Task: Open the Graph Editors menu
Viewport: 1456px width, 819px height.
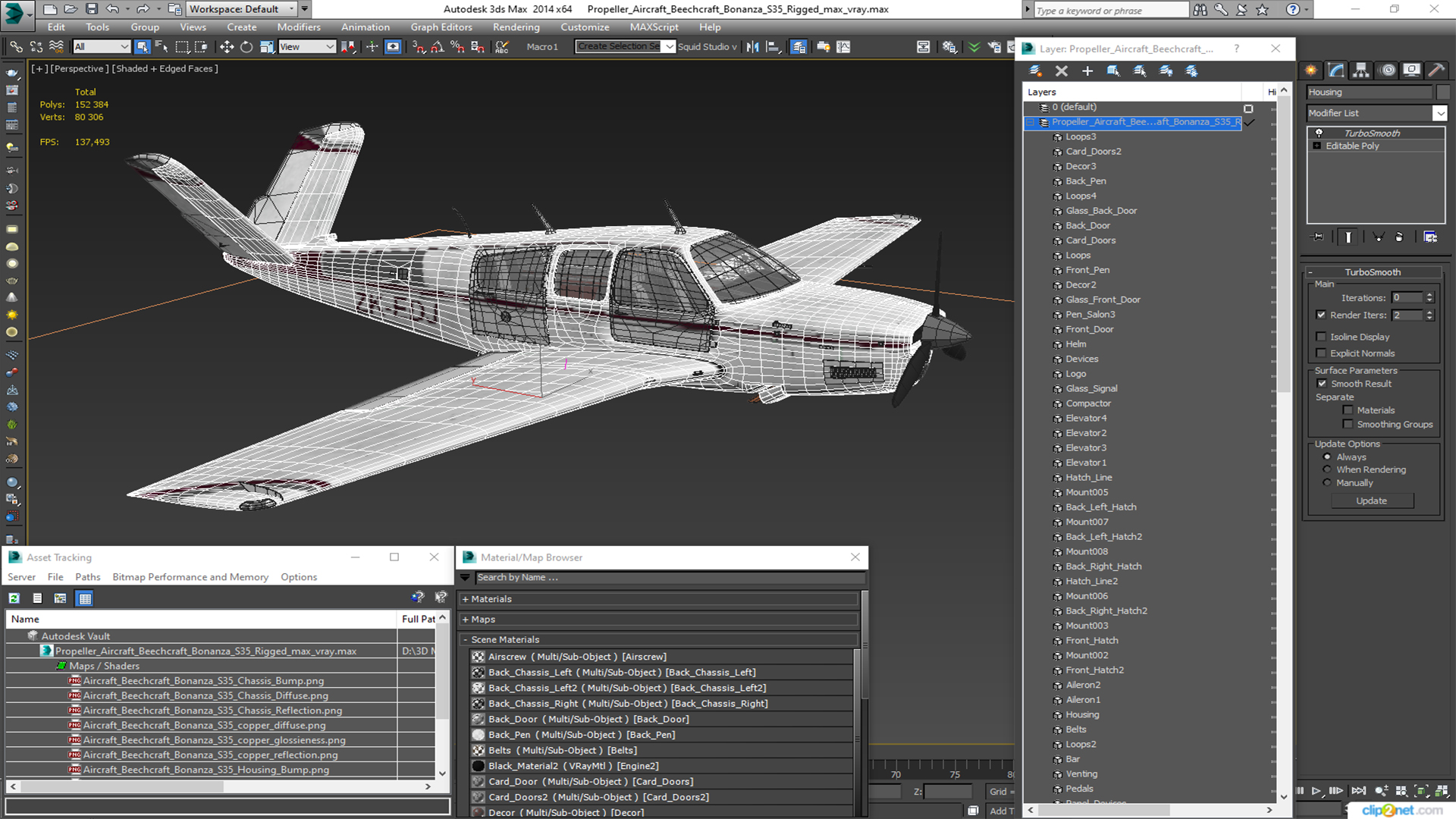Action: click(x=441, y=27)
